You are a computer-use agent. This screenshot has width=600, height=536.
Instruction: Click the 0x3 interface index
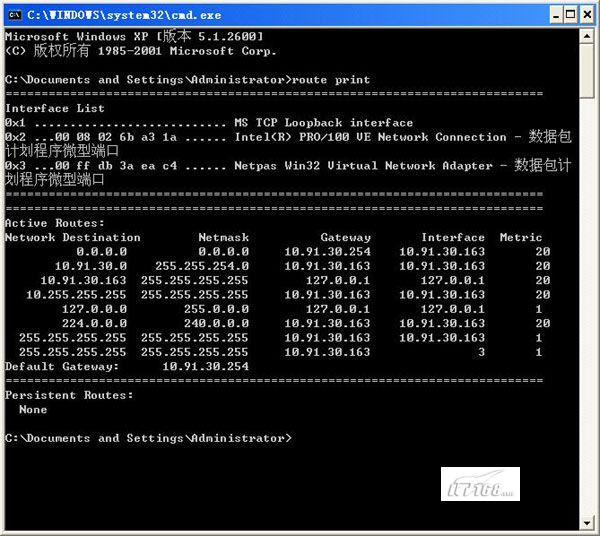point(15,166)
